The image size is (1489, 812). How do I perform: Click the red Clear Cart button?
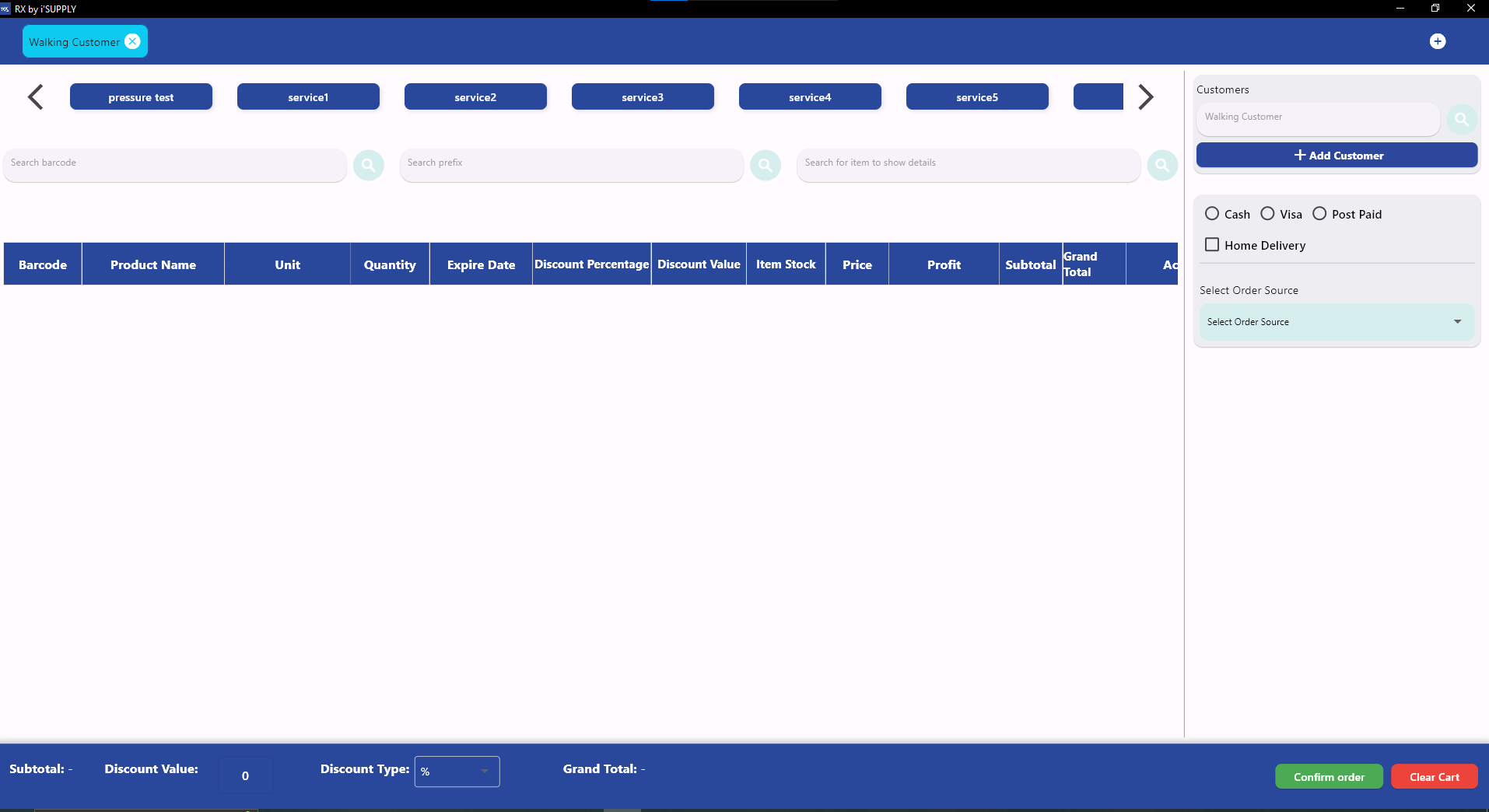pyautogui.click(x=1435, y=776)
